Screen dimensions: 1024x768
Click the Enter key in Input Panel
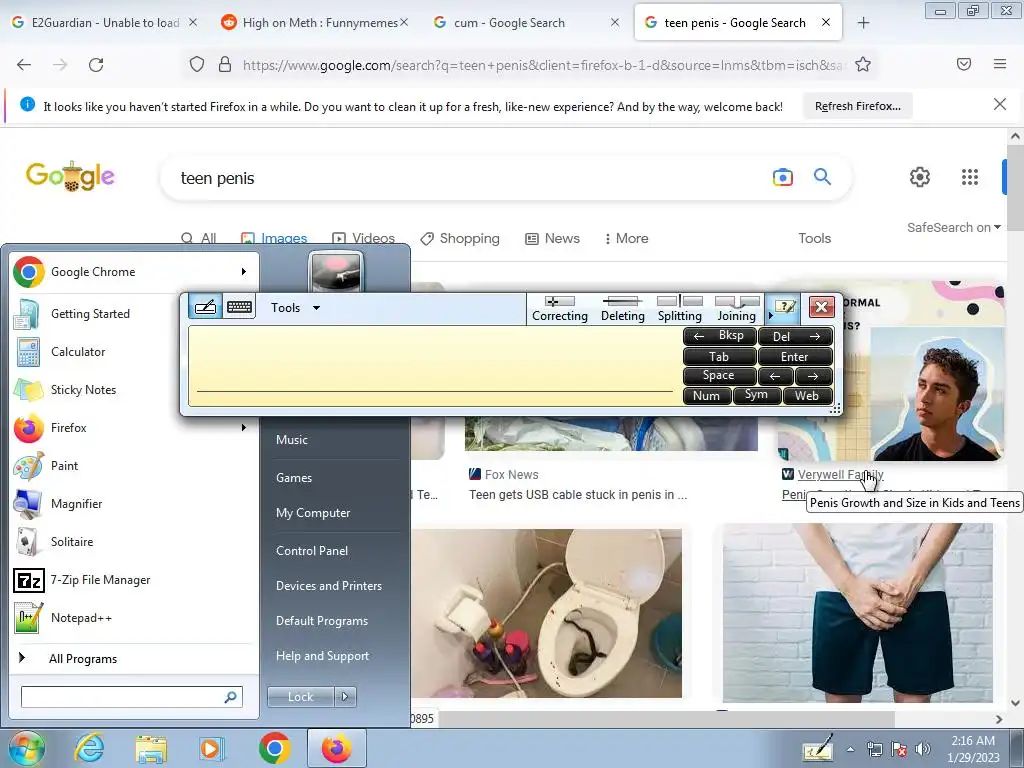[795, 357]
